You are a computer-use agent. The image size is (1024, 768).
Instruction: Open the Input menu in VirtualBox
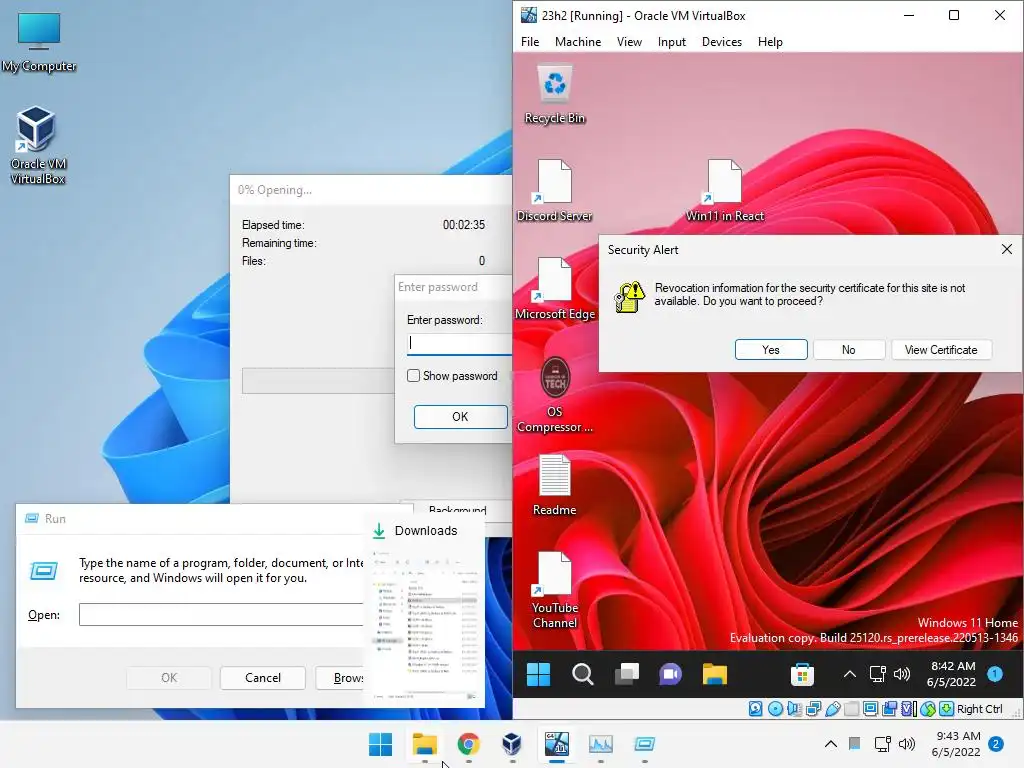coord(671,42)
